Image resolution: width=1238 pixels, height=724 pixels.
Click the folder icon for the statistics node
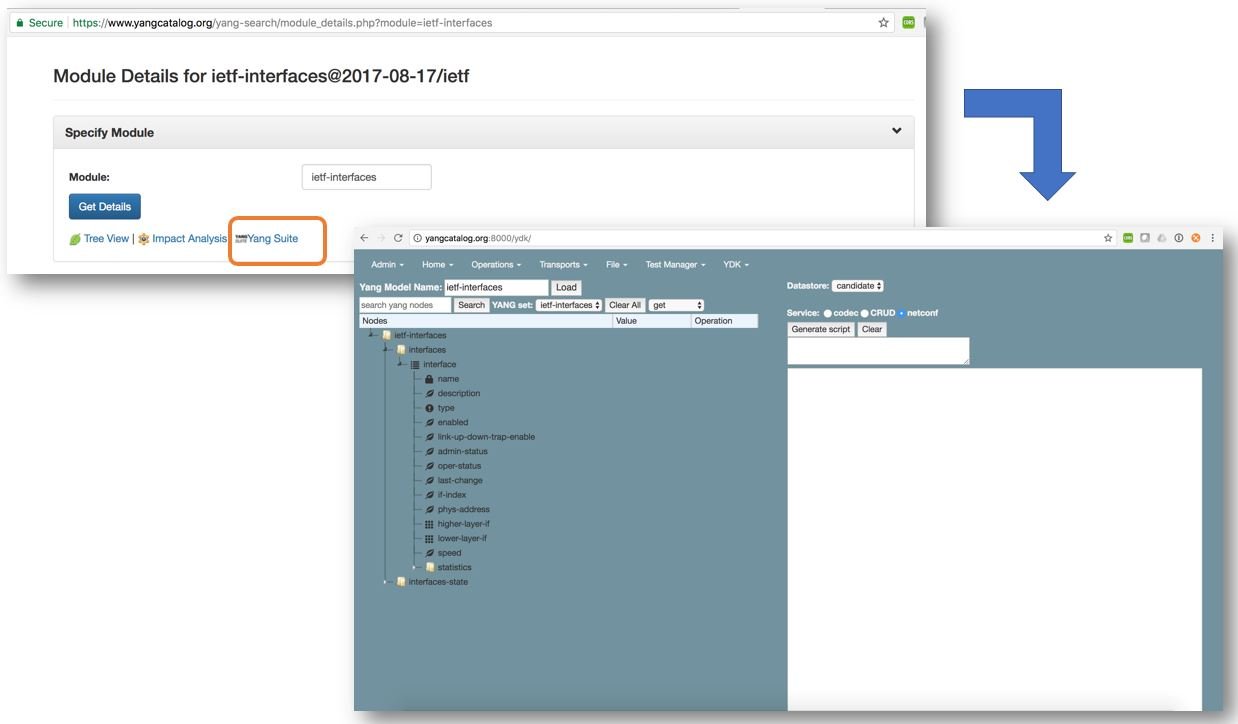point(430,567)
